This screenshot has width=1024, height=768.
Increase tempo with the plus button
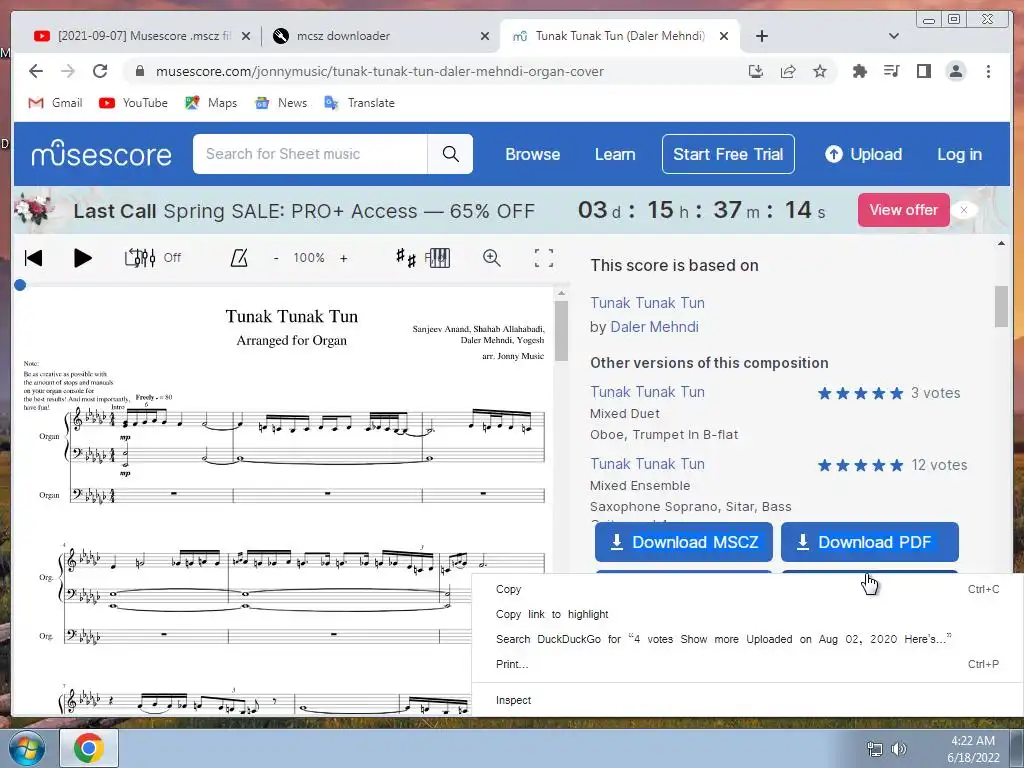tap(344, 258)
